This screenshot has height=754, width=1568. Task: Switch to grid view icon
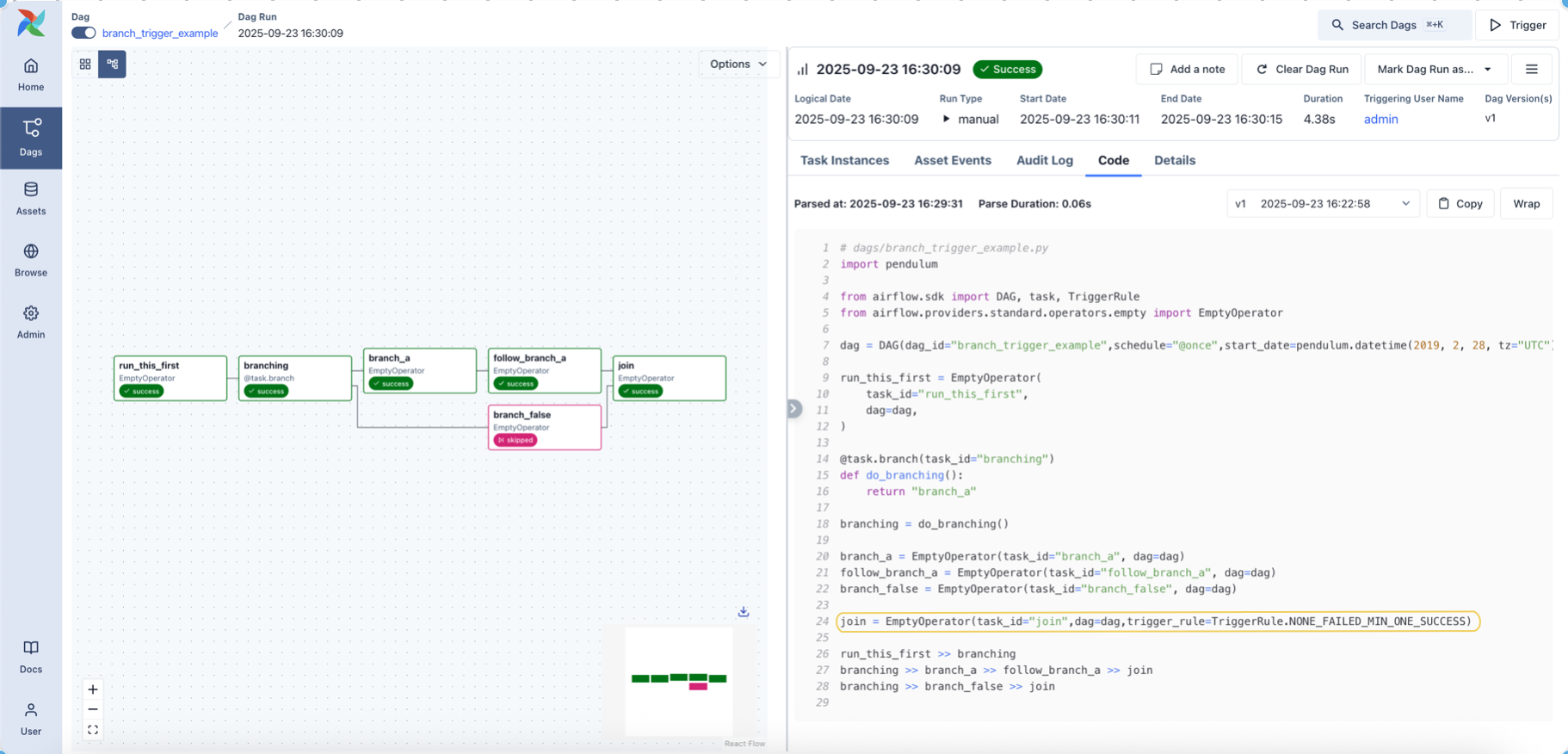[x=85, y=64]
